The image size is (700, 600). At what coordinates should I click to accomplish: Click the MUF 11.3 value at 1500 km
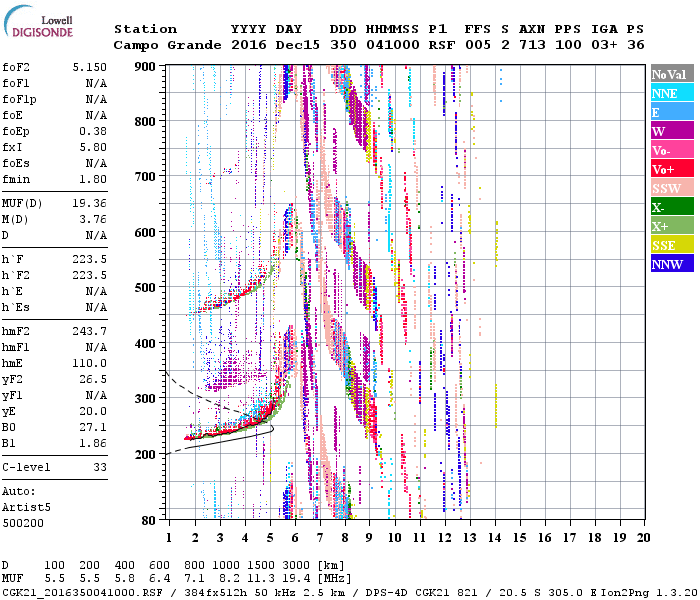point(261,579)
